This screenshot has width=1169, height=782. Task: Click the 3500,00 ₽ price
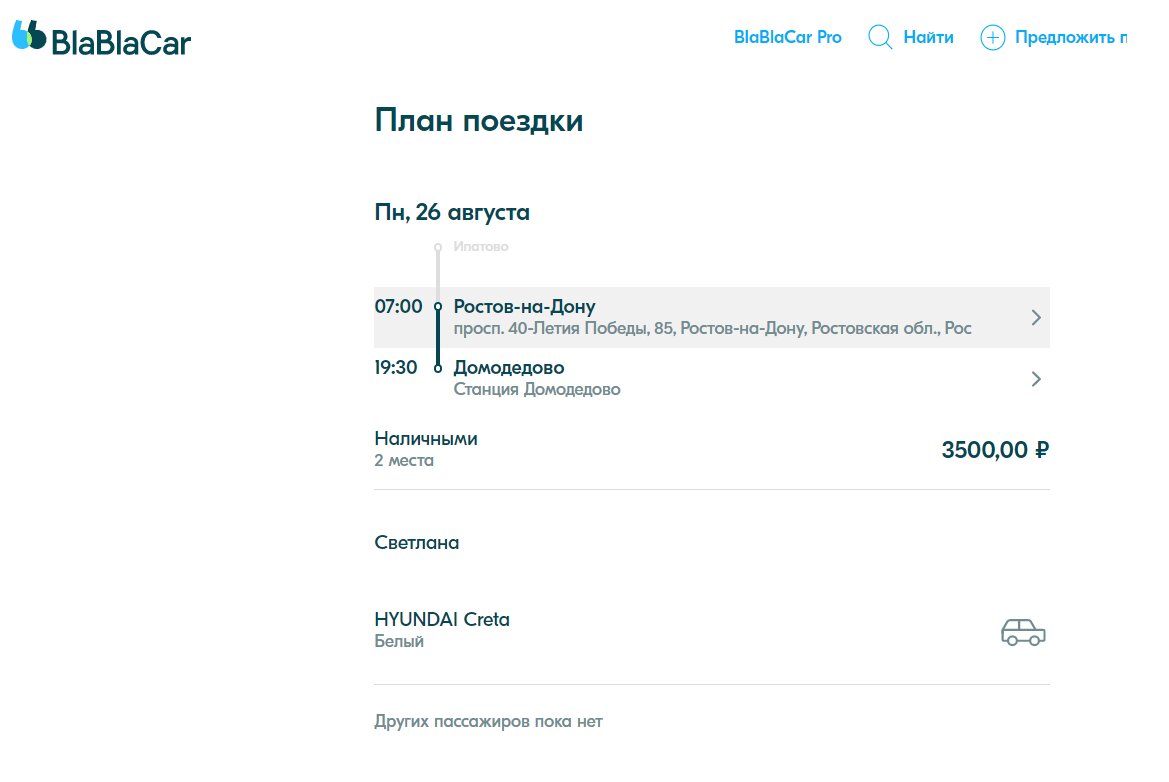point(995,450)
